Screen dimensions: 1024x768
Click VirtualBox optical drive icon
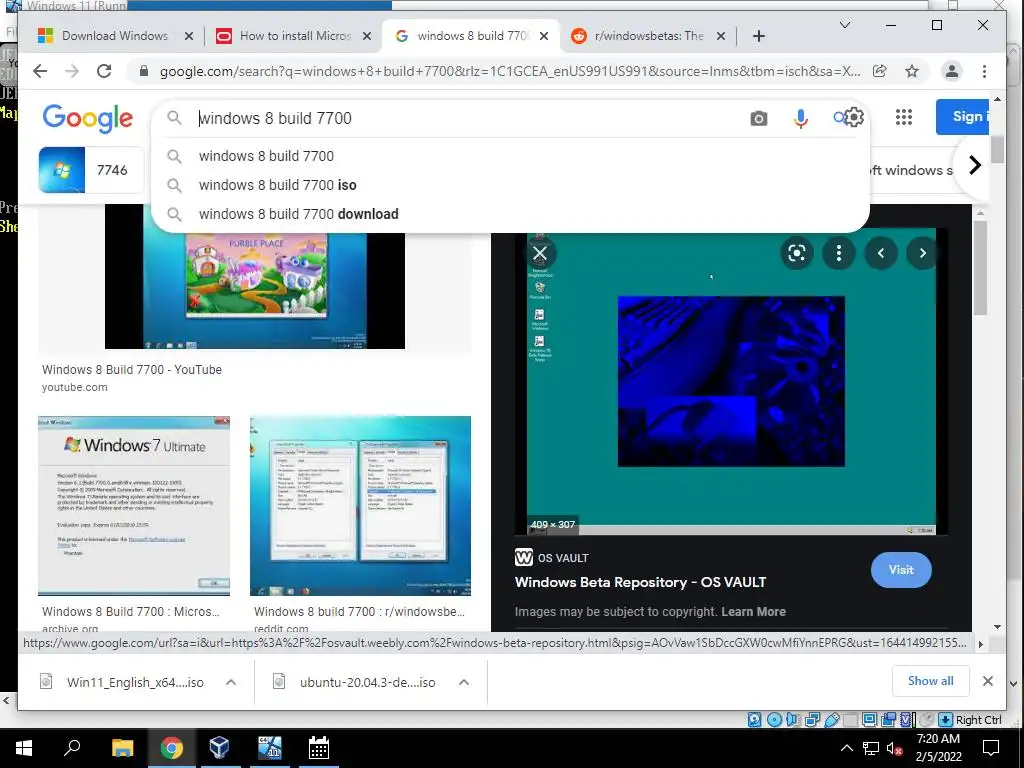(x=774, y=720)
